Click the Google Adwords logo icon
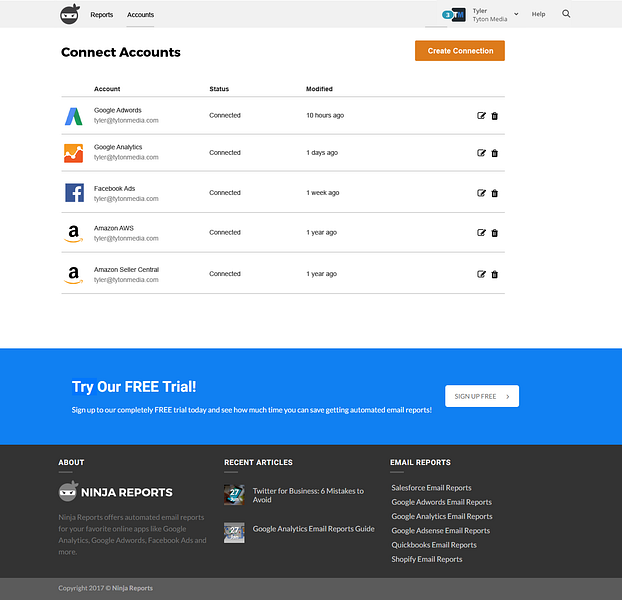 (x=73, y=116)
